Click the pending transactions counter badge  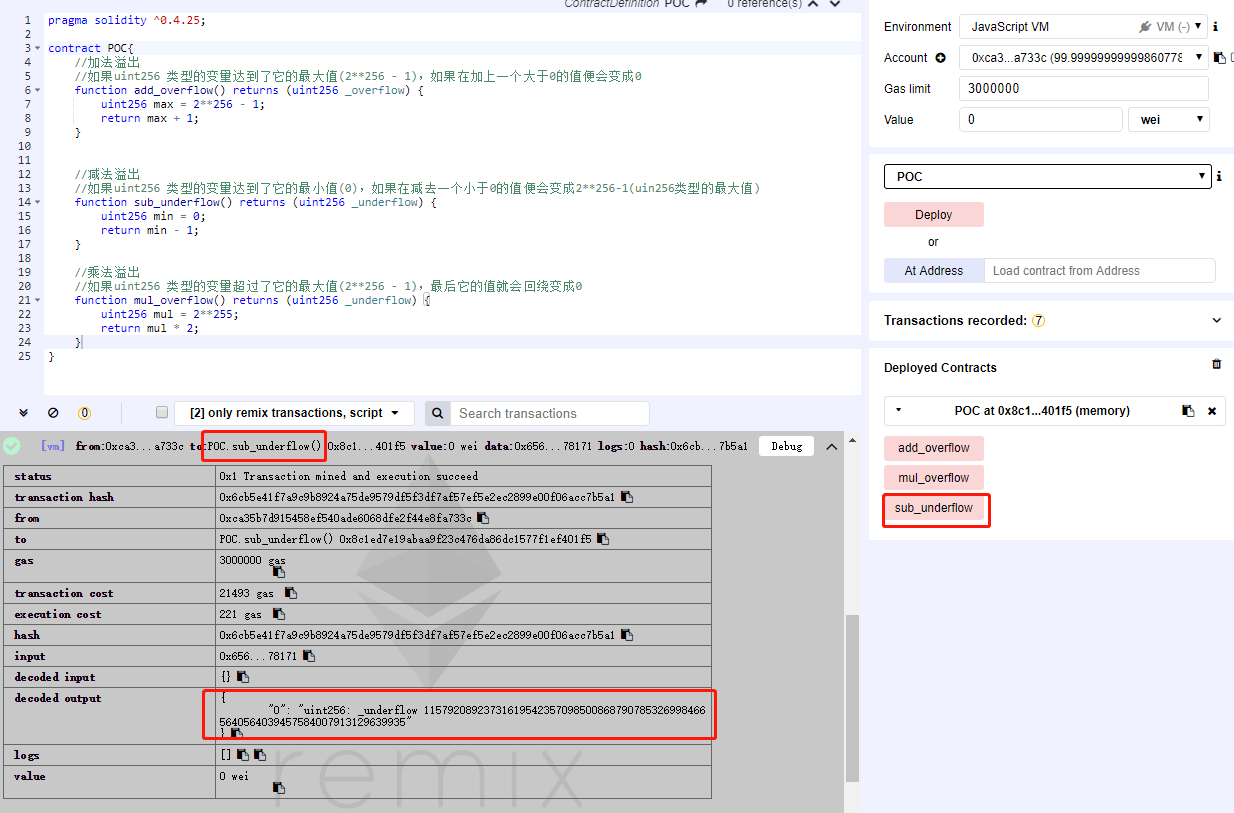[x=84, y=413]
